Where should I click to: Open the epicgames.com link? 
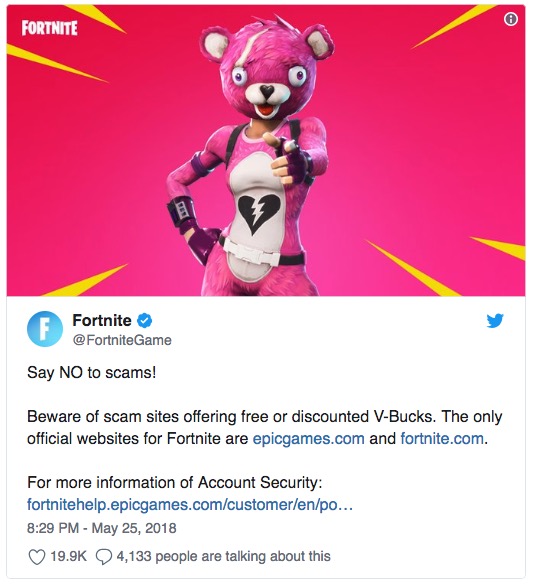[x=309, y=438]
